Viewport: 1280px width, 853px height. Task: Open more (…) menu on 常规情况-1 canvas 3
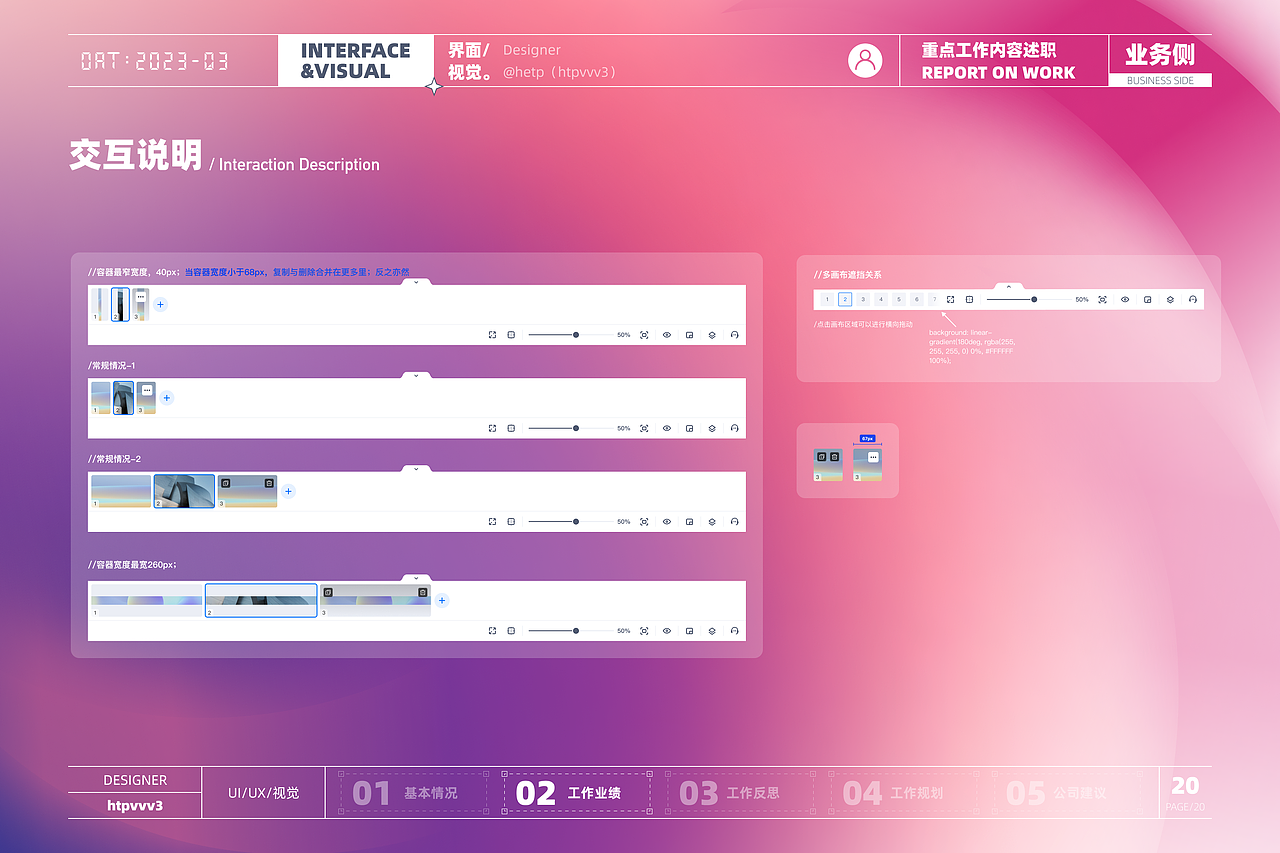click(146, 390)
